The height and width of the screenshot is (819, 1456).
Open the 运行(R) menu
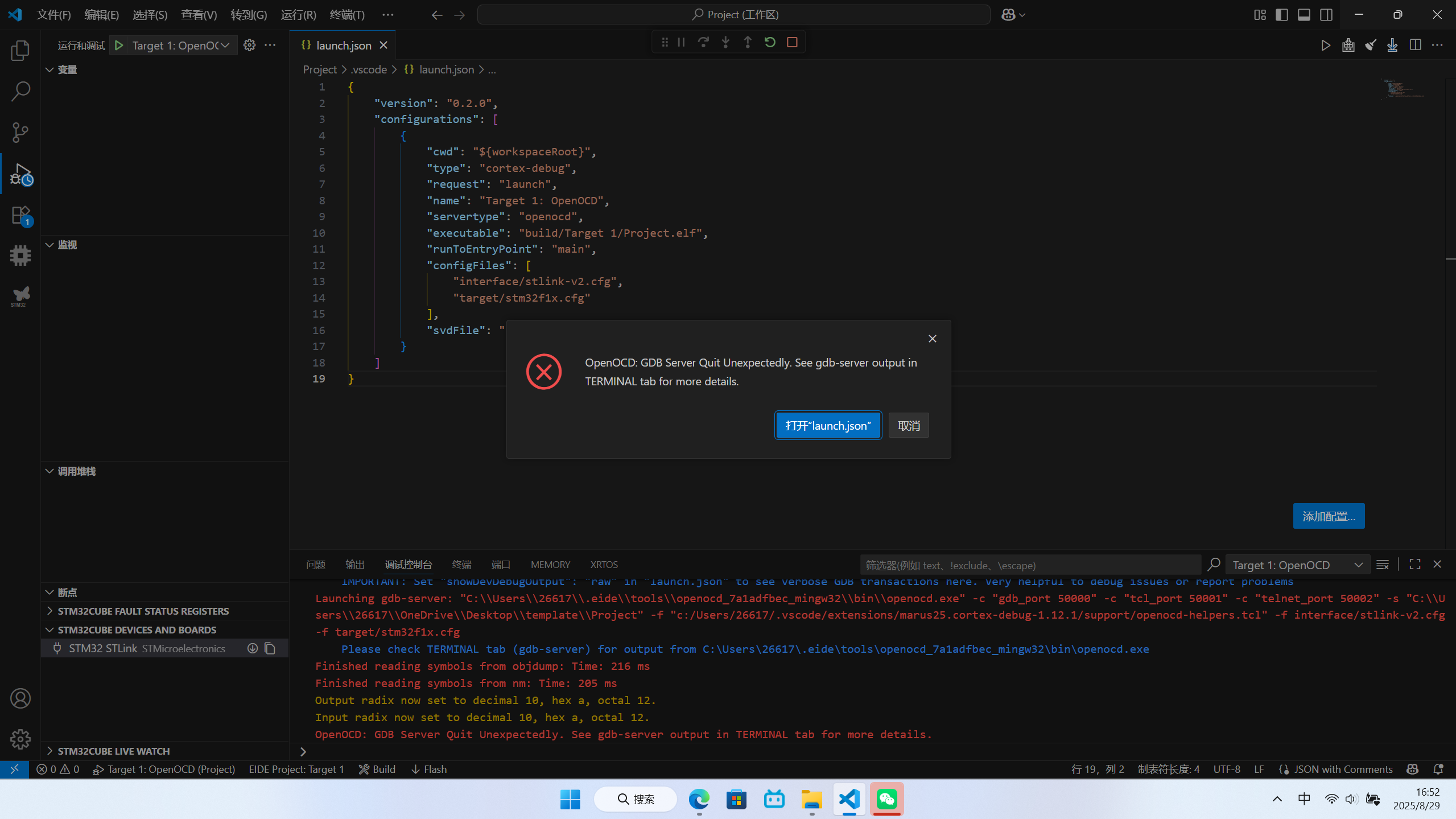(298, 15)
